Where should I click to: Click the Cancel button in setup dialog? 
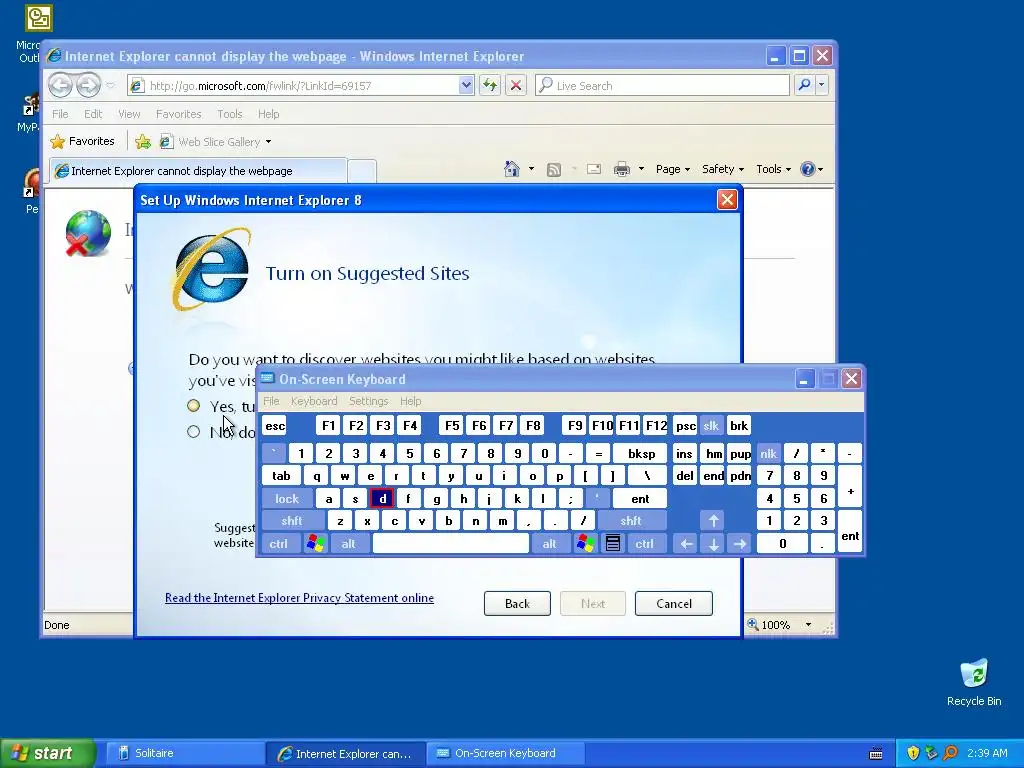tap(674, 603)
